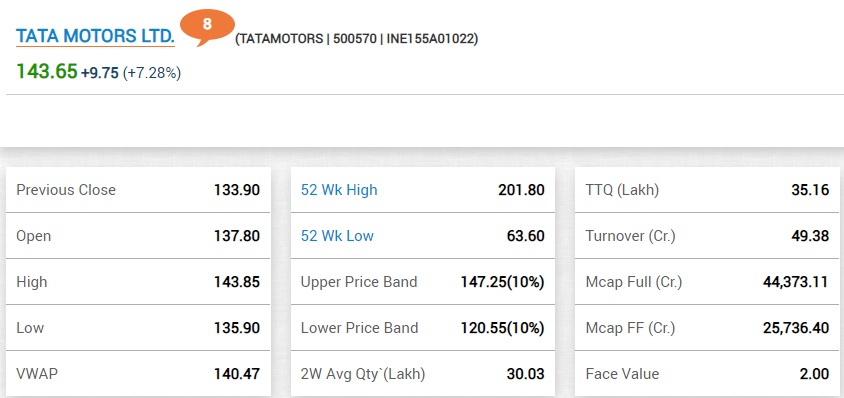Click the Mcap FF (Cr.) row
The height and width of the screenshot is (398, 844).
[707, 328]
